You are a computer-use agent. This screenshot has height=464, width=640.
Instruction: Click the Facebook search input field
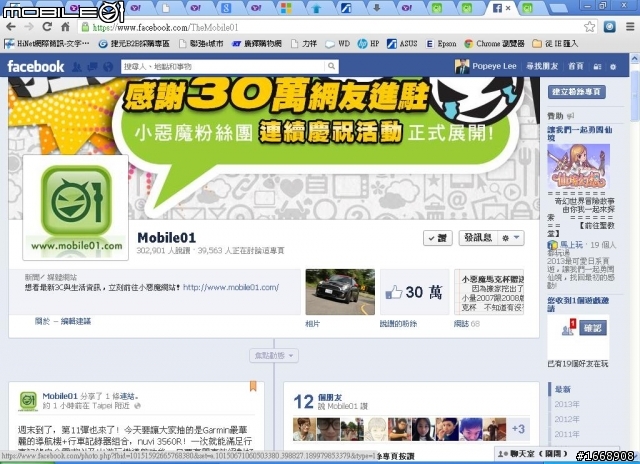(x=223, y=66)
